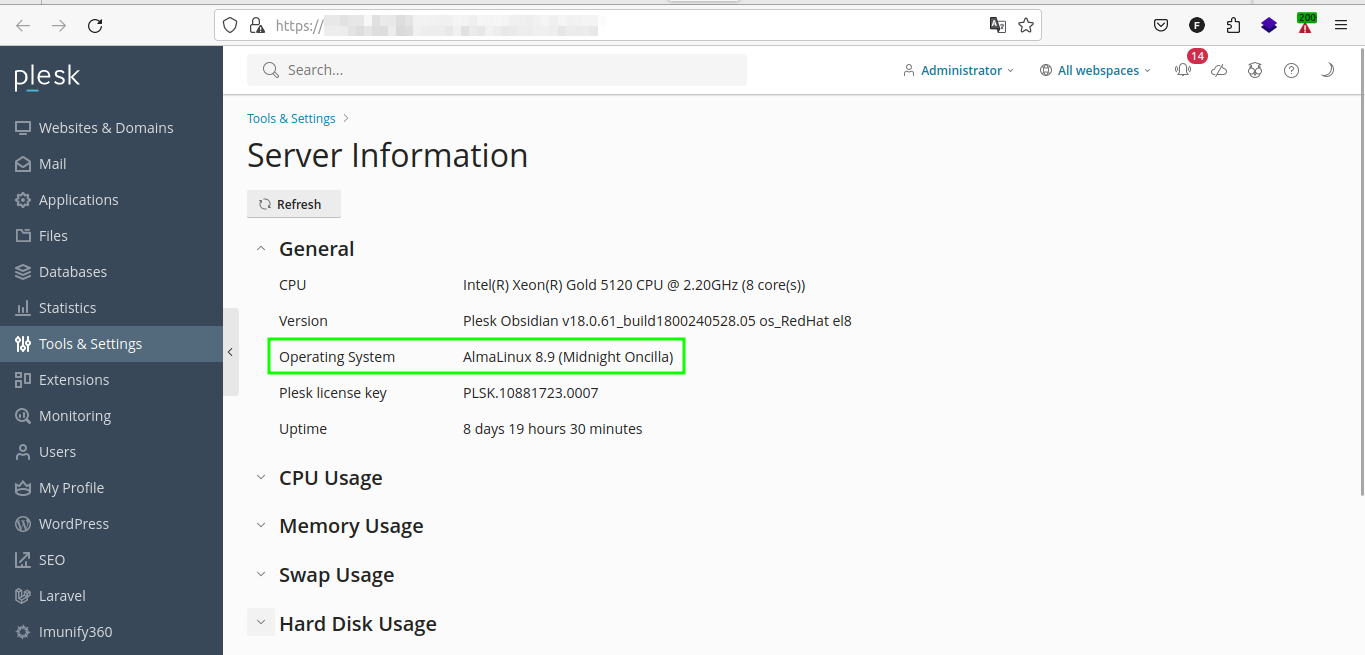This screenshot has width=1365, height=655.
Task: Click the Refresh button
Action: pos(293,204)
